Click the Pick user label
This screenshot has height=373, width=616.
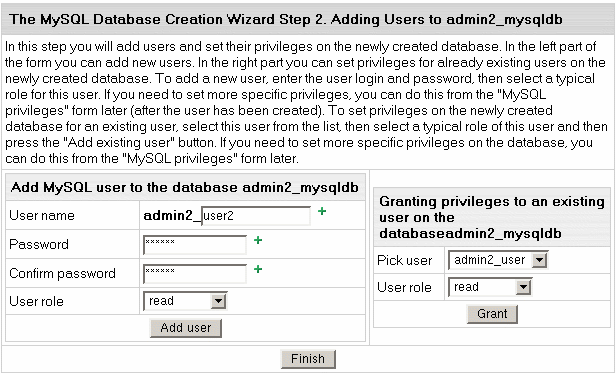(405, 260)
